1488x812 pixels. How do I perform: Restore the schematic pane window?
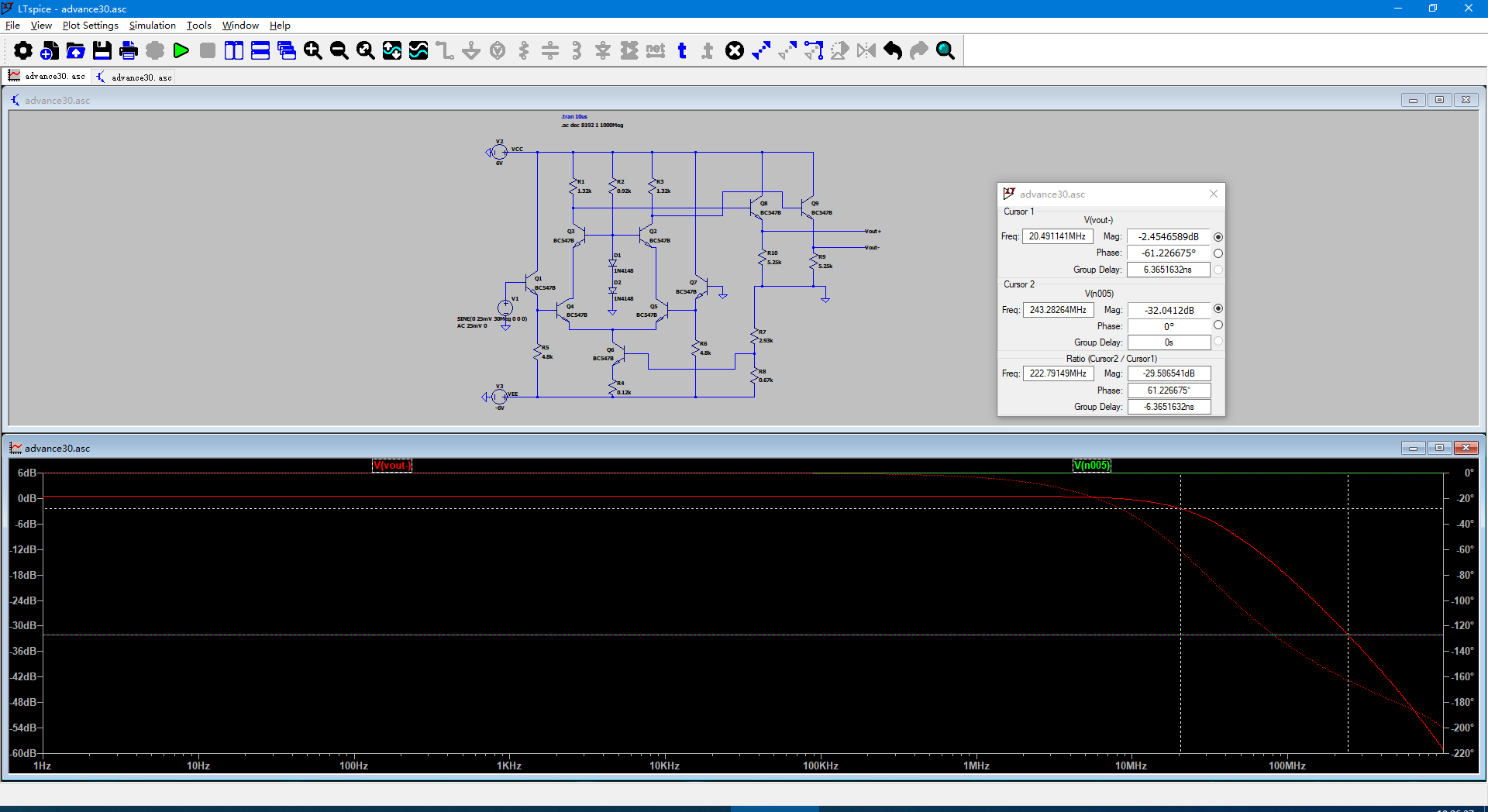click(1439, 100)
